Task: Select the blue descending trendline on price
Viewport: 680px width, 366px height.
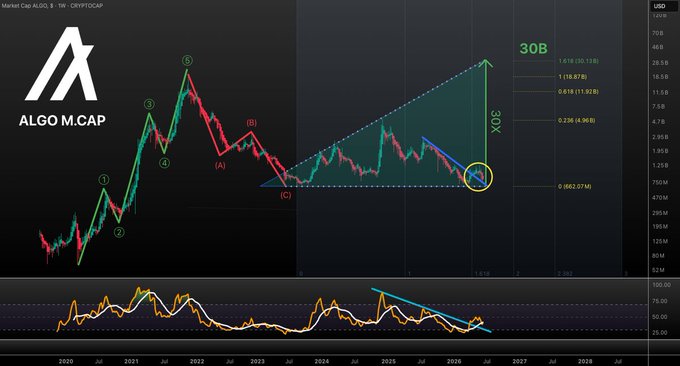Action: click(453, 160)
